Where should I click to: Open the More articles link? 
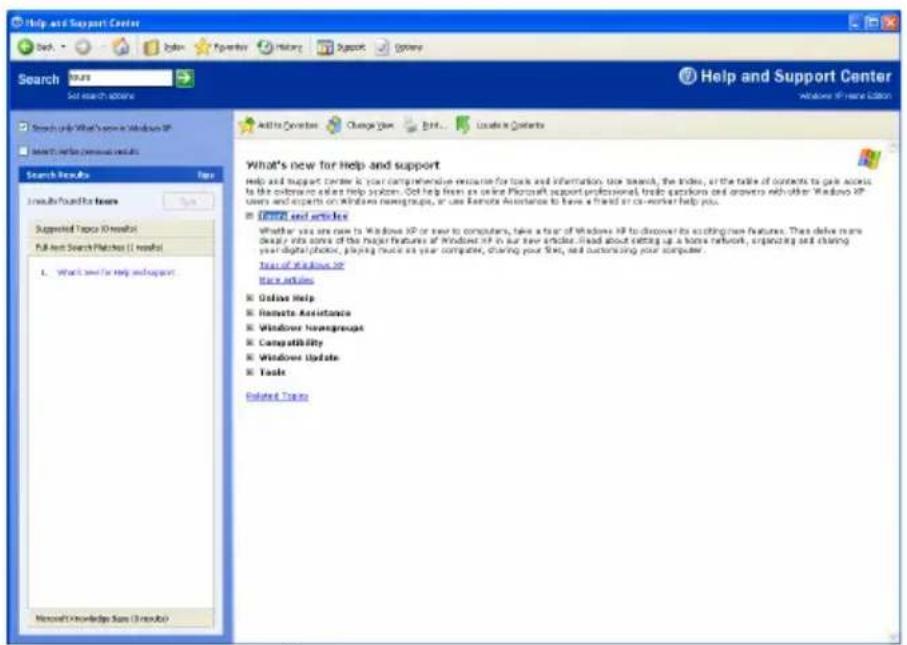point(286,280)
